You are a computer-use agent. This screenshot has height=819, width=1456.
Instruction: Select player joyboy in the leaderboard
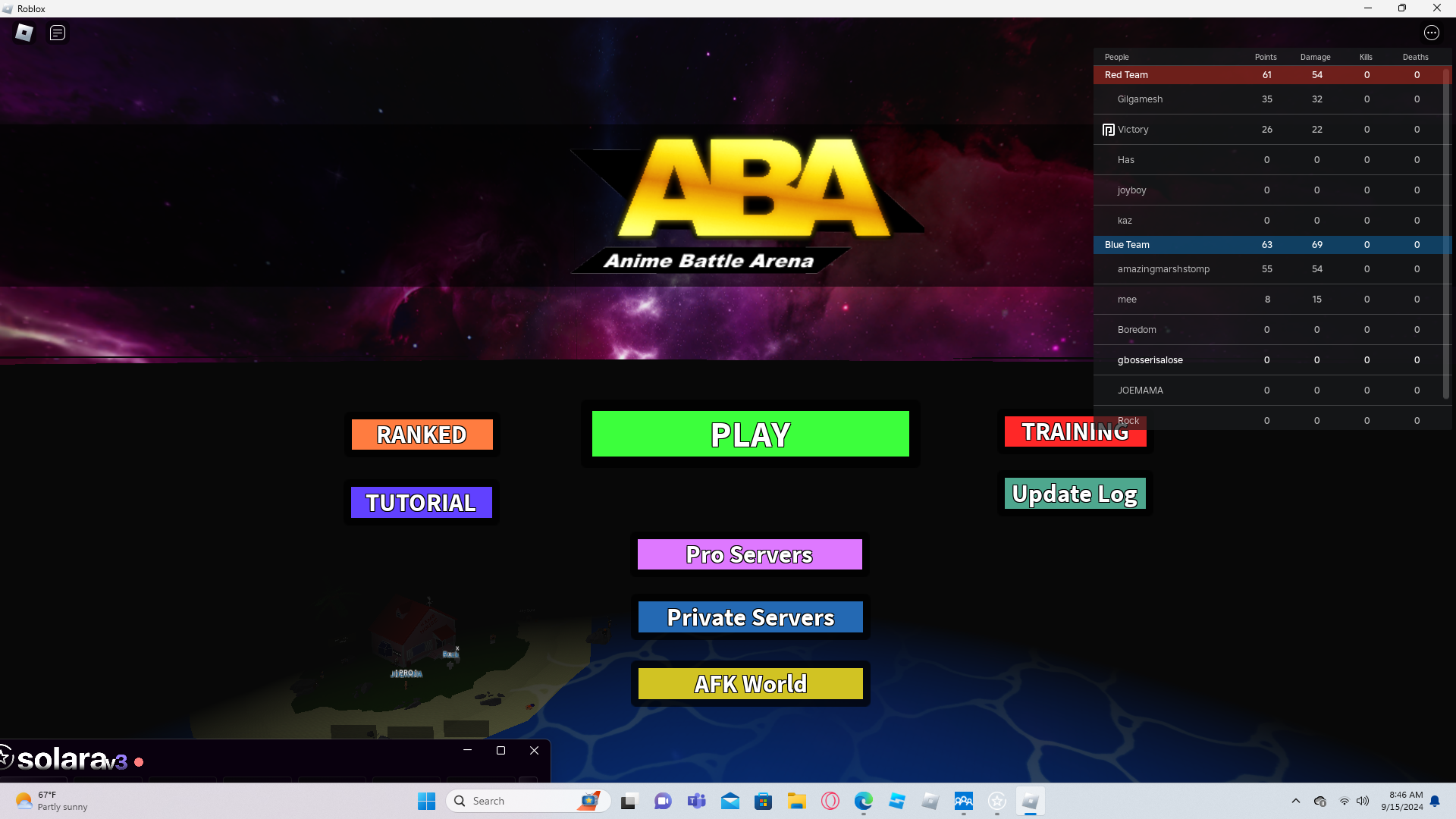click(1131, 190)
